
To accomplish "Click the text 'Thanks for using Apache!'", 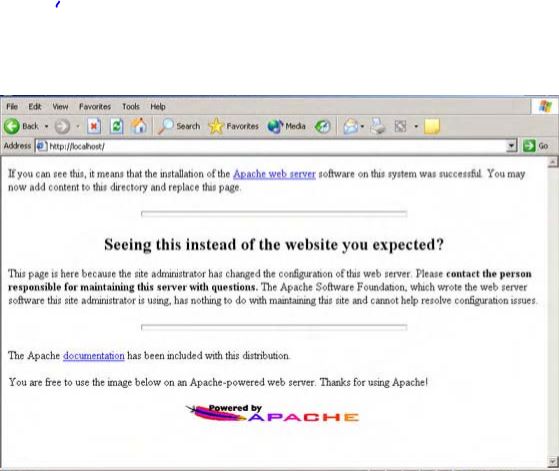I will 373,382.
